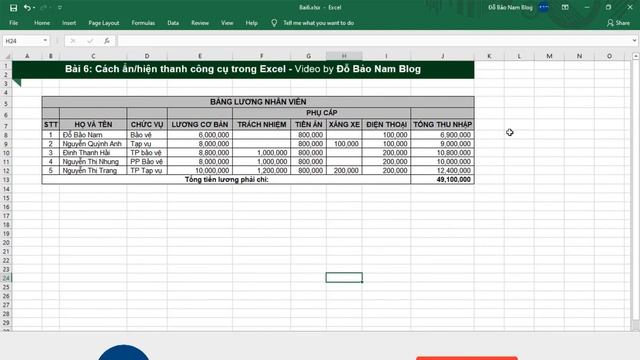Select column O header
Image resolution: width=640 pixels, height=360 pixels.
click(609, 56)
